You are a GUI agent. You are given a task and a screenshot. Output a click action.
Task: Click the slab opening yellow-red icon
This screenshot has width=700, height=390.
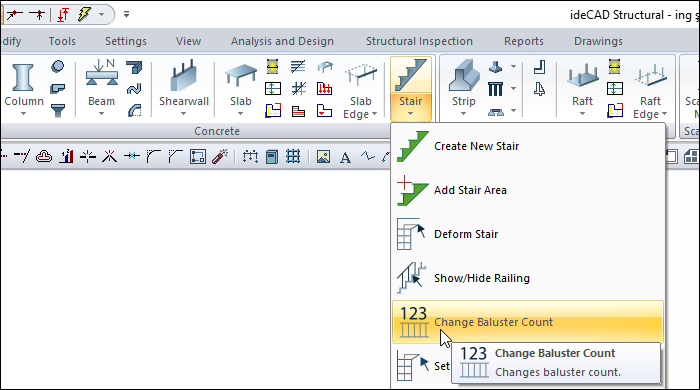coord(273,110)
